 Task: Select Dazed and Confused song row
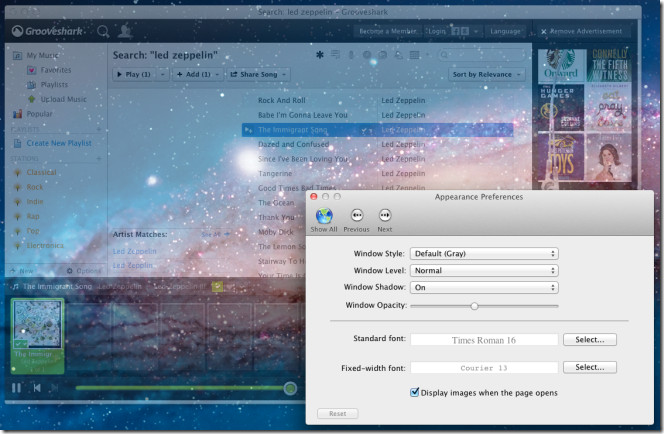click(x=378, y=144)
